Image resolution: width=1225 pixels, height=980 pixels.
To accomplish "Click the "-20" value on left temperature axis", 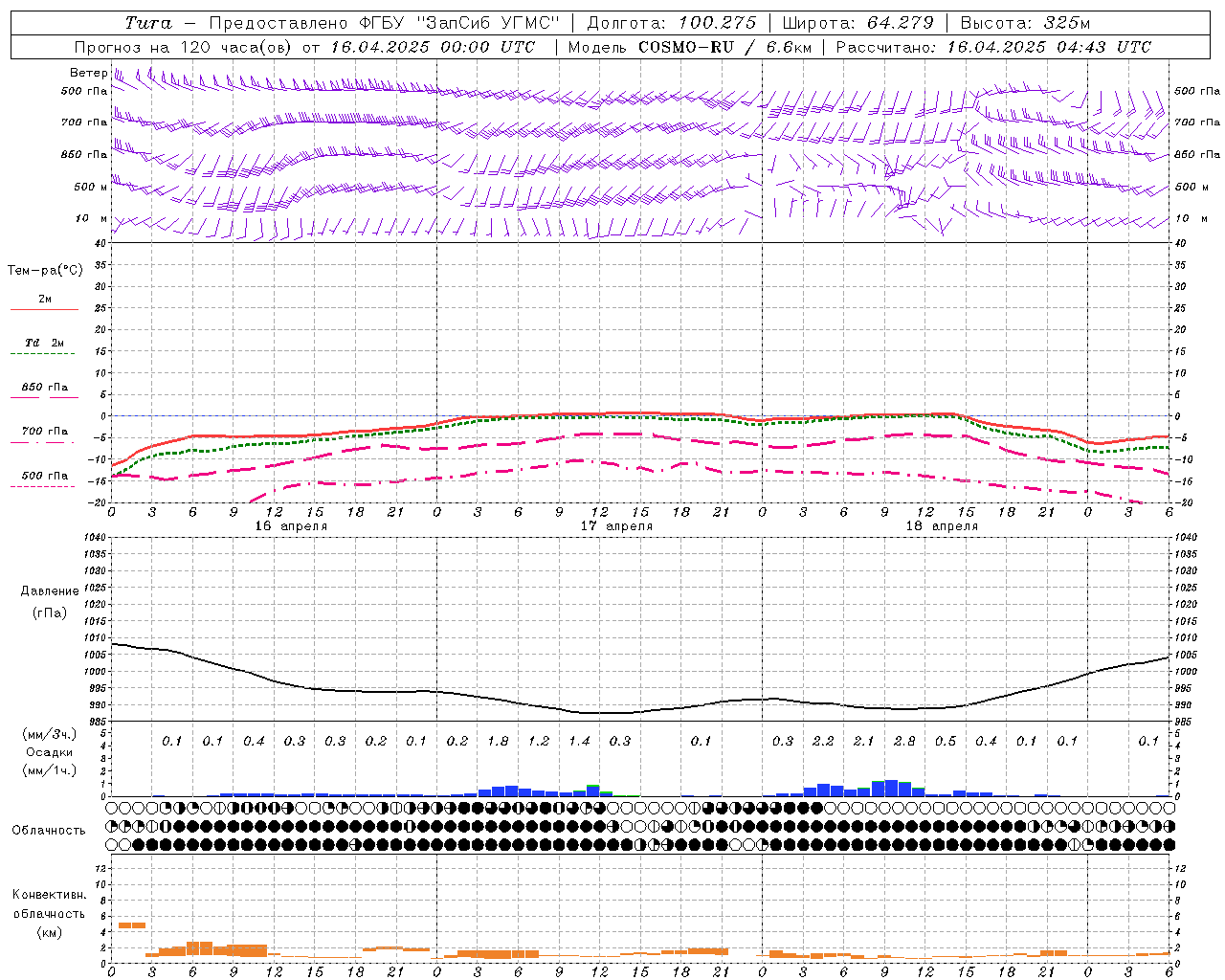I will pyautogui.click(x=100, y=502).
